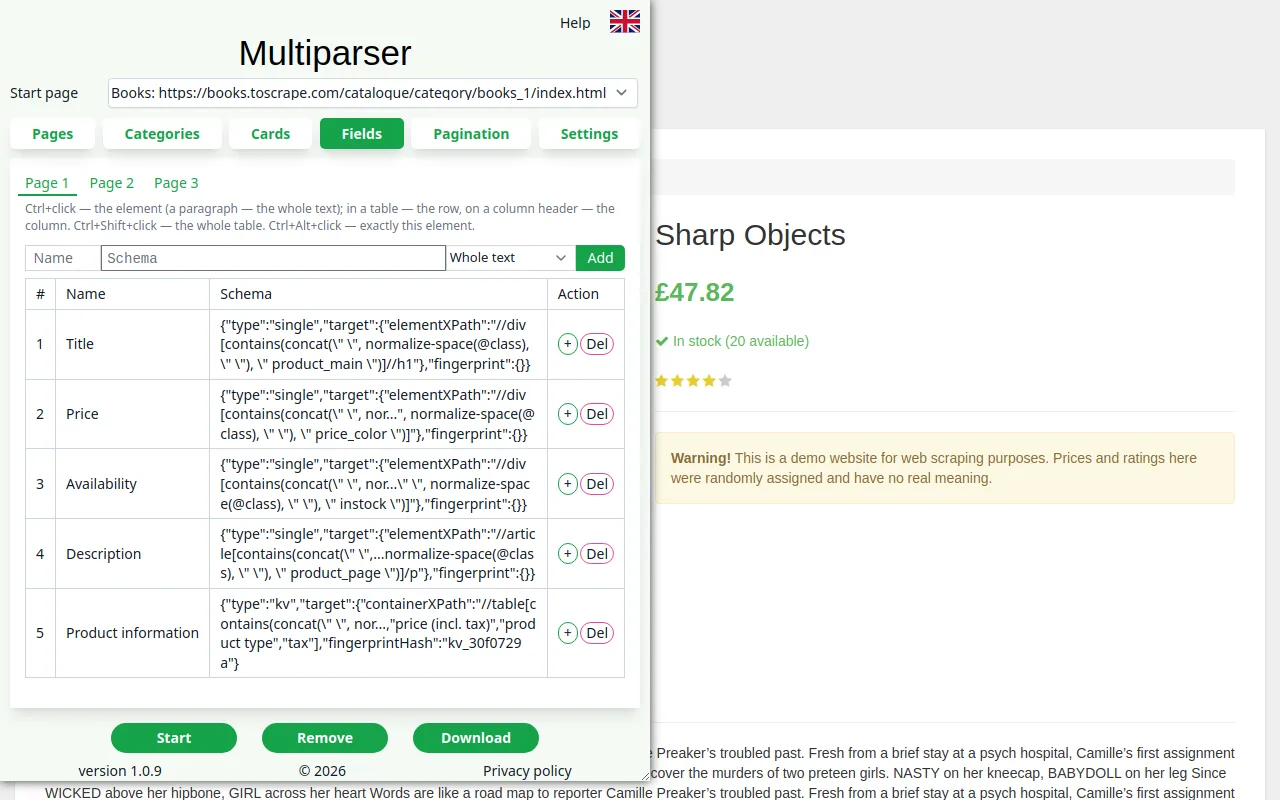1280x800 pixels.
Task: Open the Privacy policy link
Action: [x=527, y=771]
